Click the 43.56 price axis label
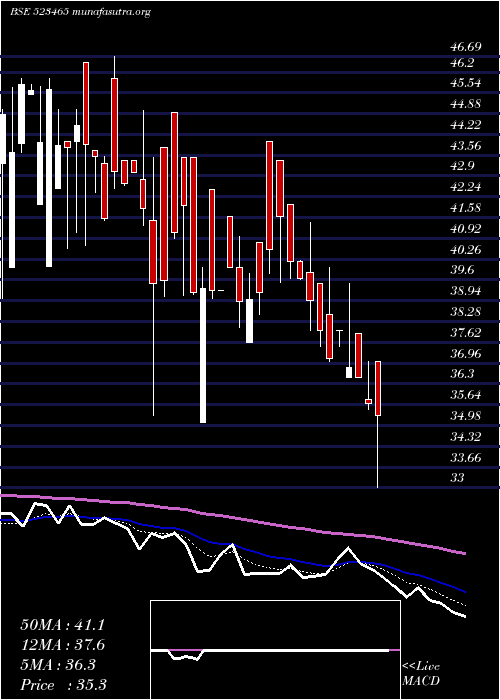Image resolution: width=500 pixels, height=700 pixels. pos(464,146)
